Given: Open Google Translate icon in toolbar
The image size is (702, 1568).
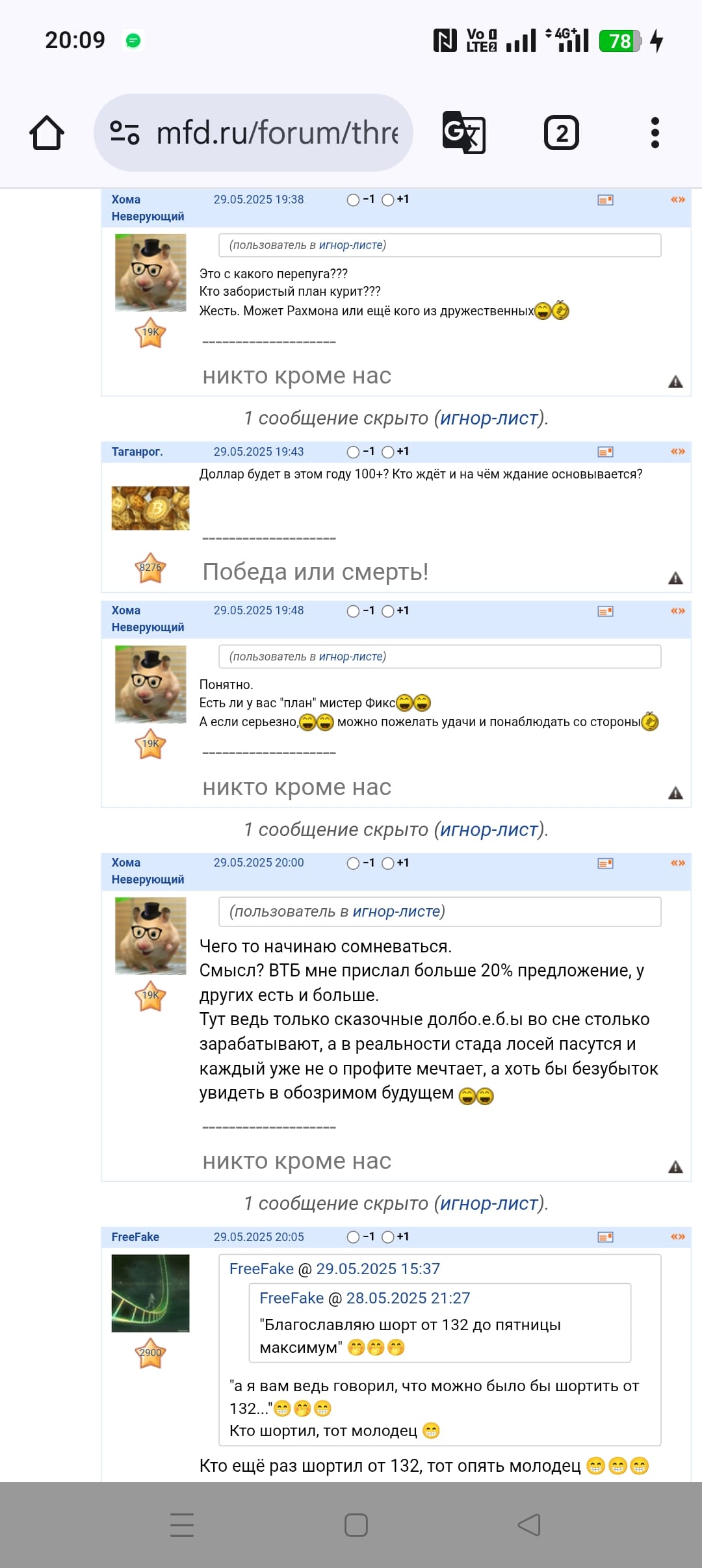Looking at the screenshot, I should [x=463, y=133].
